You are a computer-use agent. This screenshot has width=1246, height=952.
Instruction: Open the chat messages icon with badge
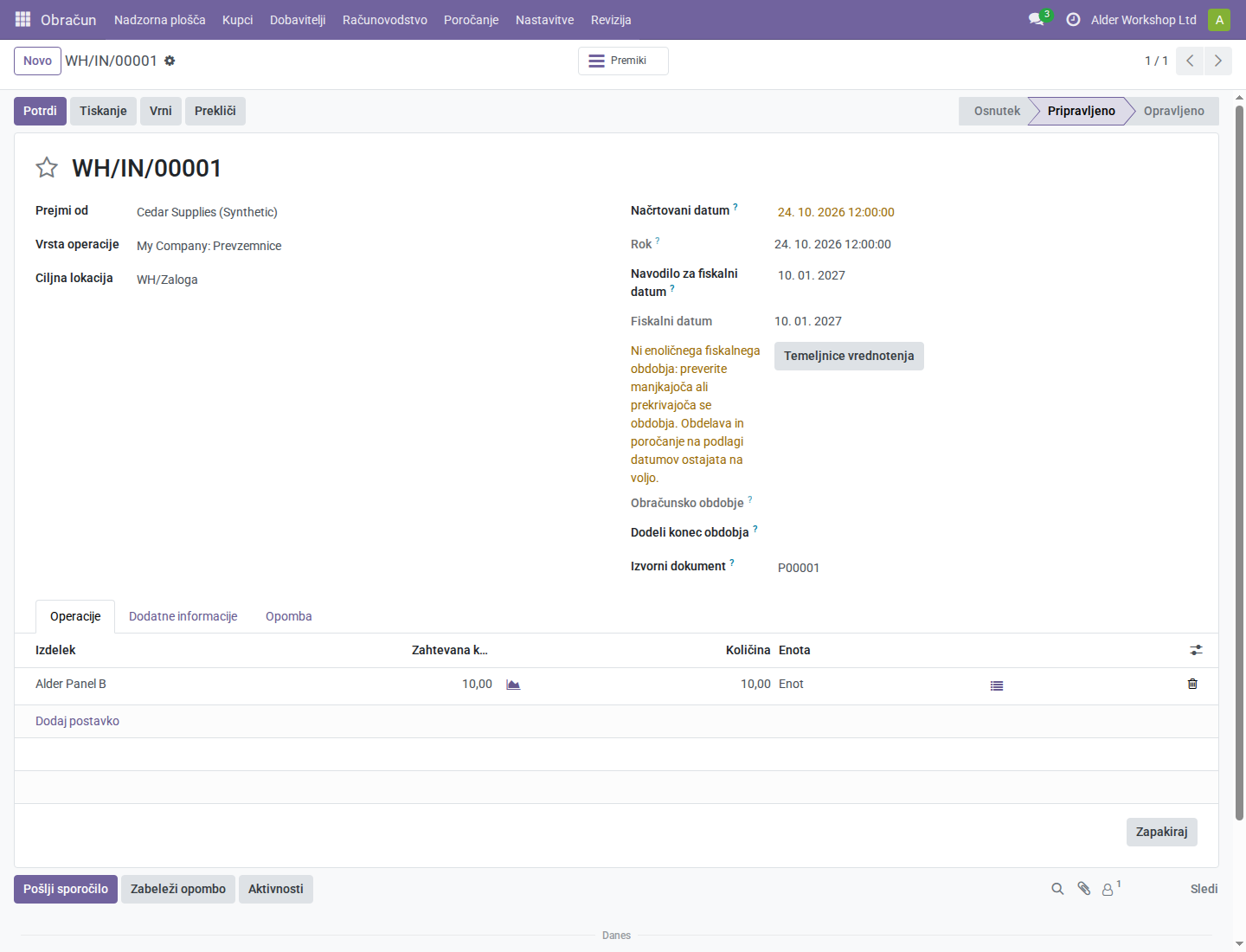coord(1036,19)
